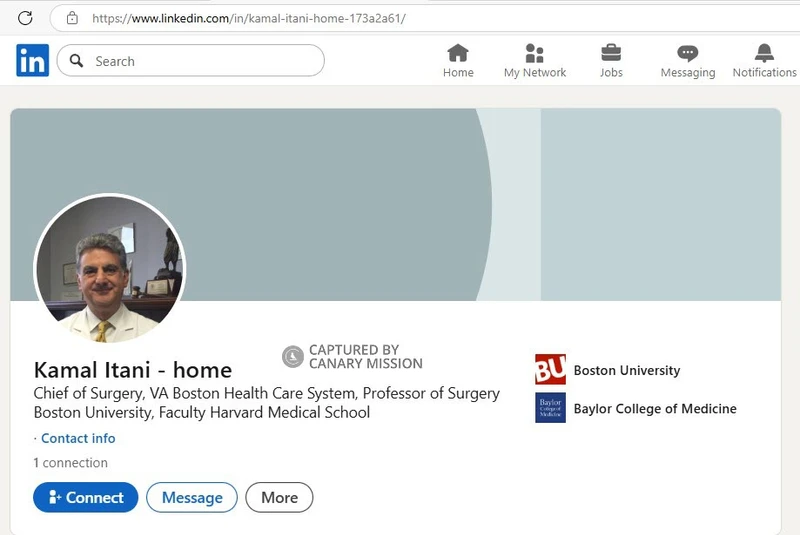Click the browser address bar URL
800x535 pixels.
click(250, 18)
